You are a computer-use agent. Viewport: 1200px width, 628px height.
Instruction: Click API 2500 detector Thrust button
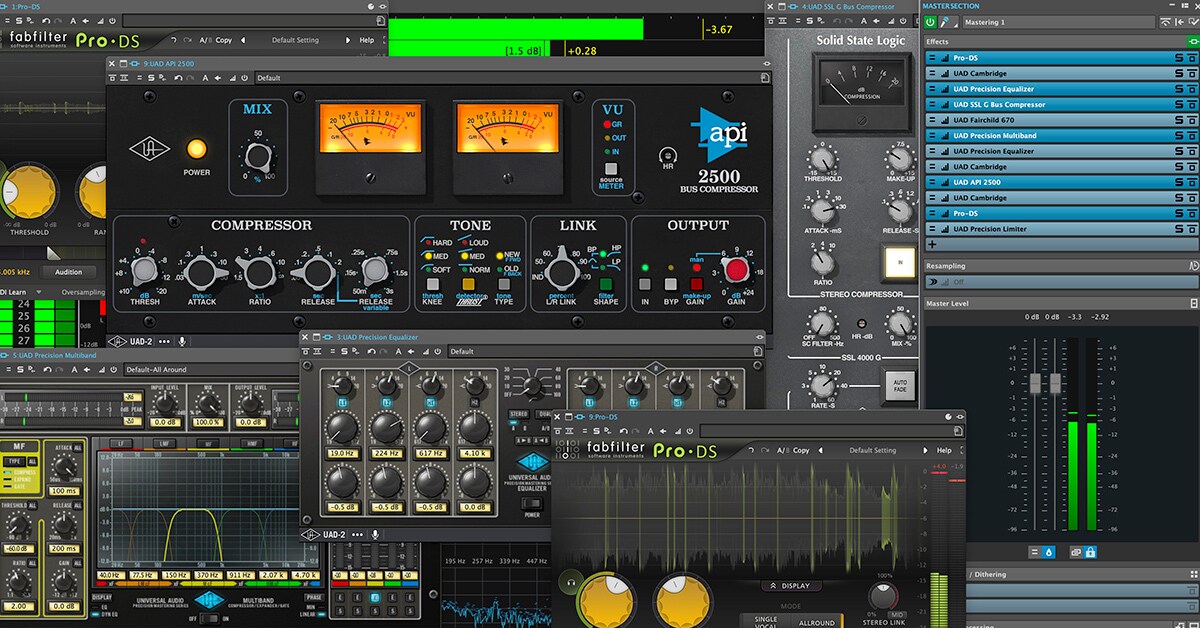[467, 284]
